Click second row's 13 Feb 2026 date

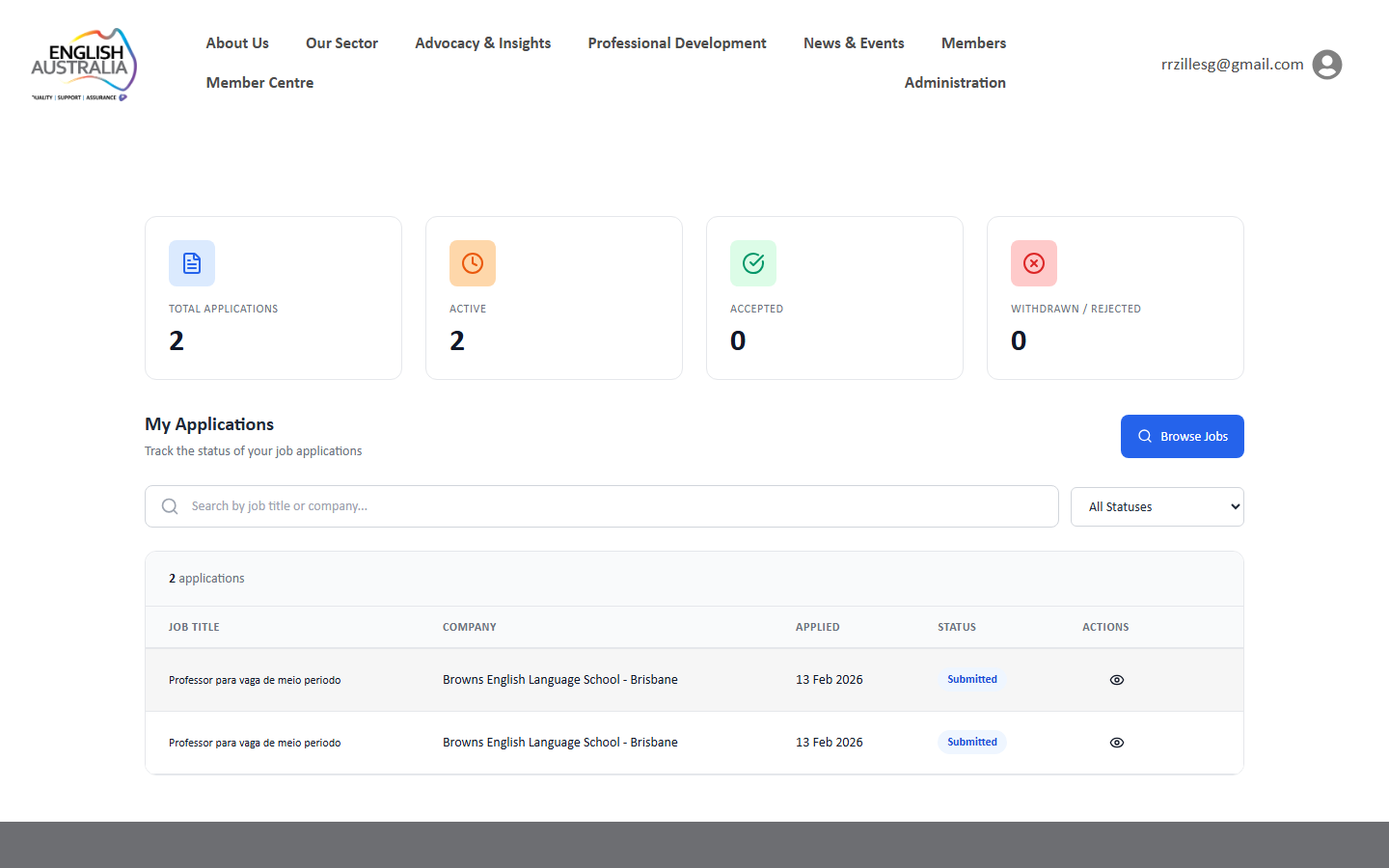pyautogui.click(x=830, y=743)
